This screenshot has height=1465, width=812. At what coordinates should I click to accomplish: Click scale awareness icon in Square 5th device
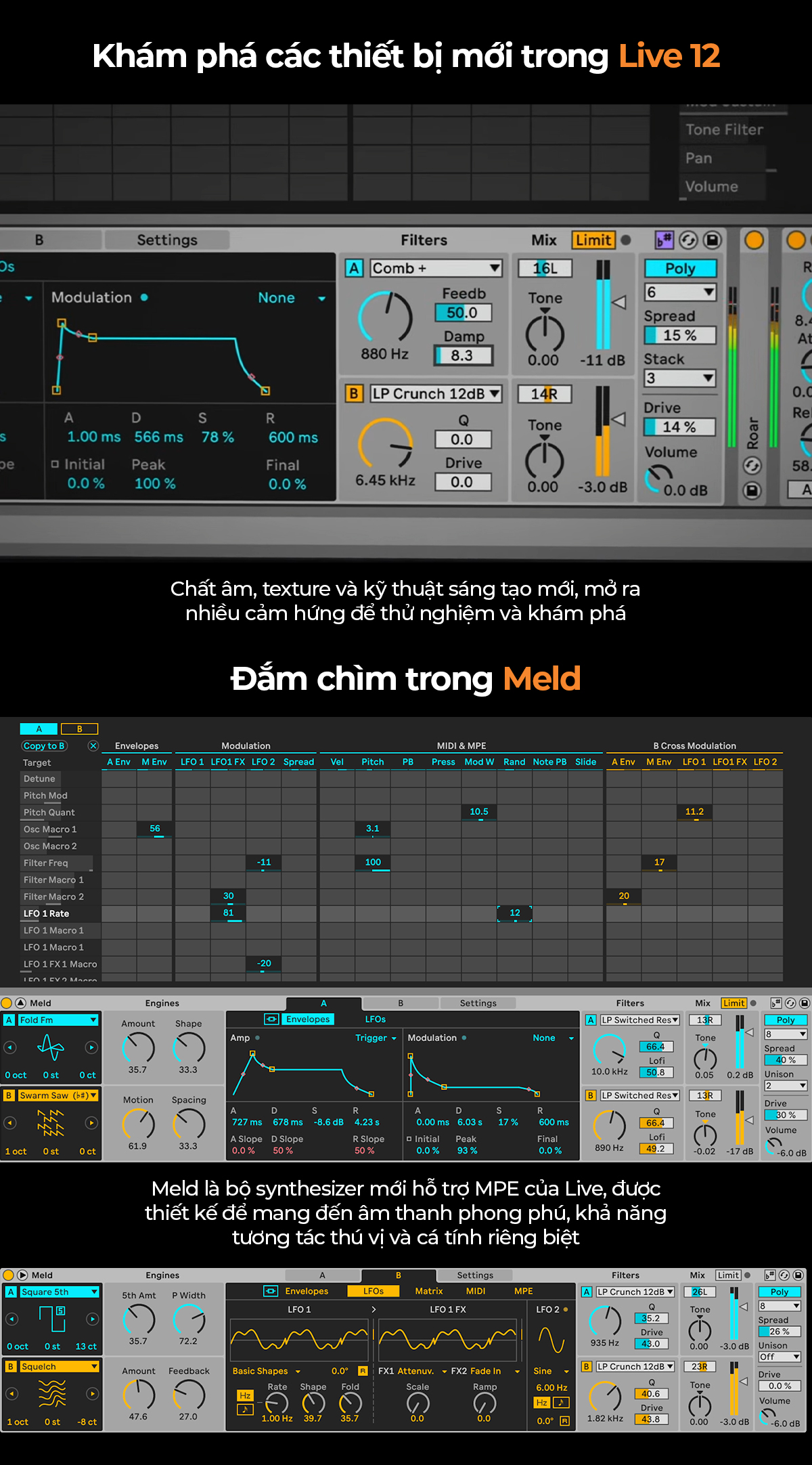(770, 1275)
